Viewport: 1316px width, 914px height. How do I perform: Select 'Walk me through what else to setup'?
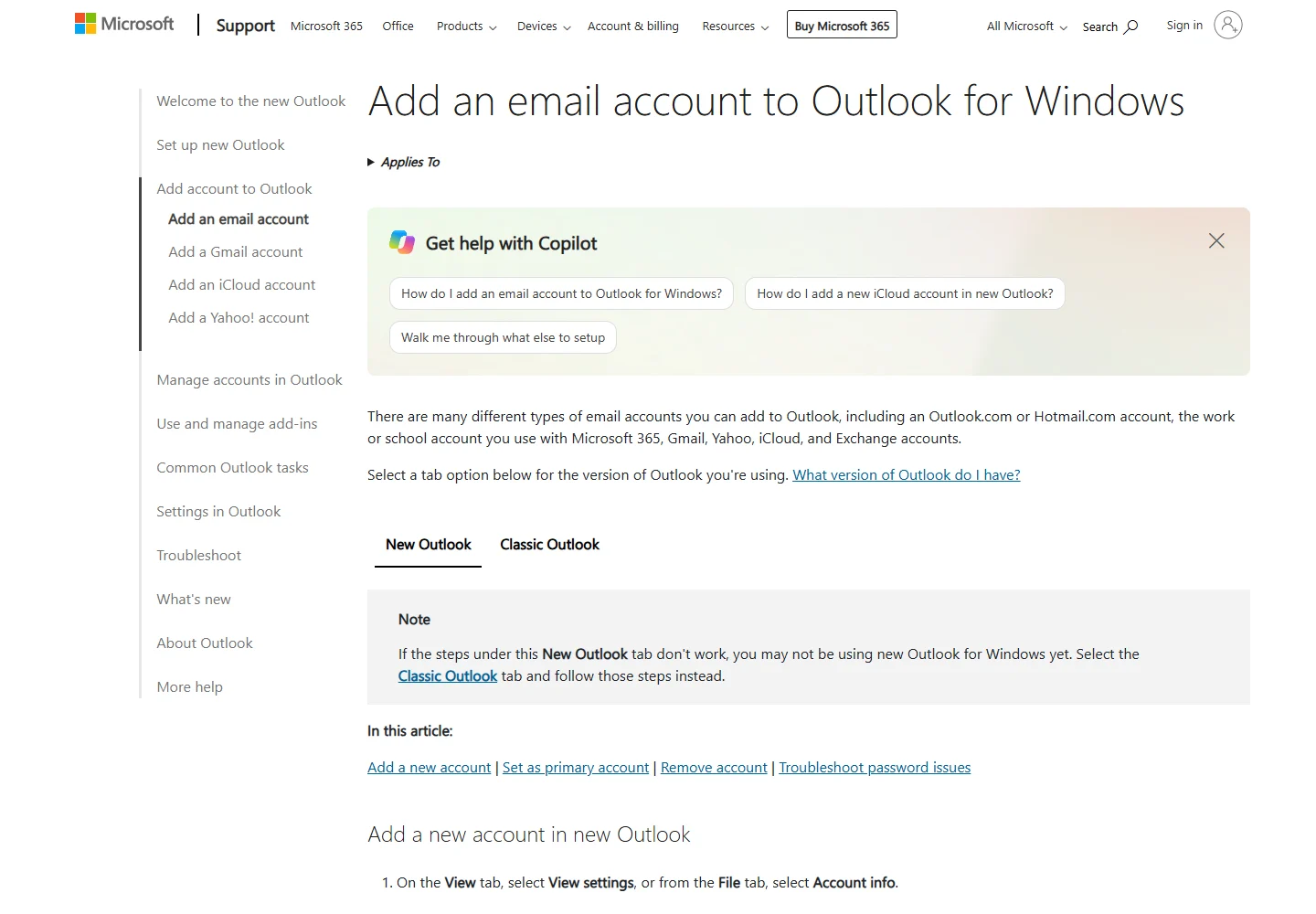click(x=503, y=337)
